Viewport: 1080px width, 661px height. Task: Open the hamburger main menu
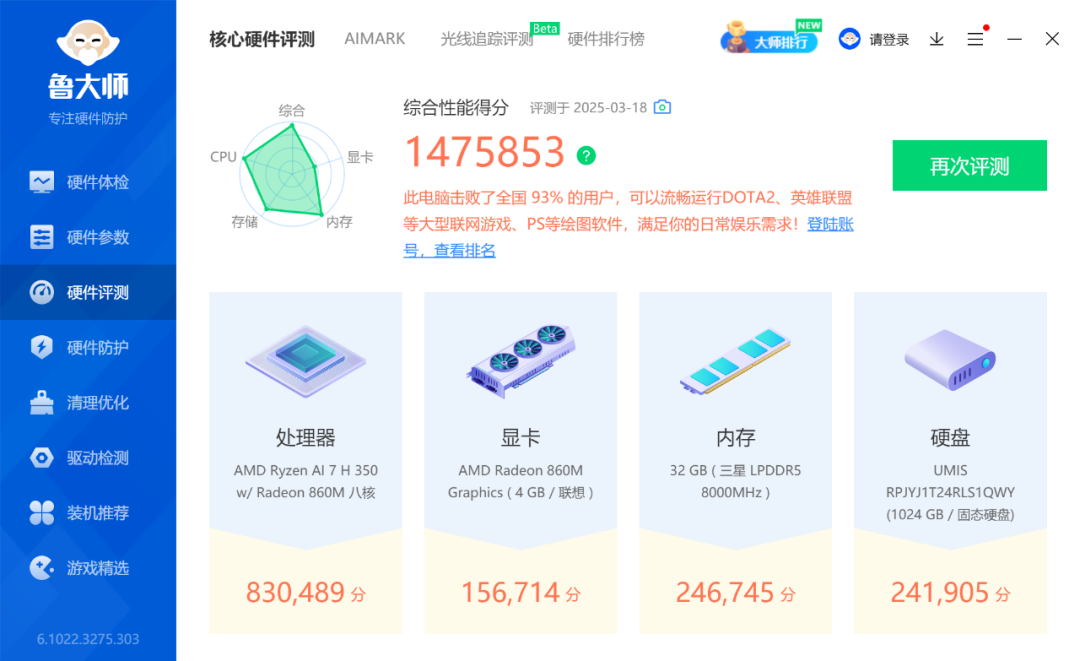pyautogui.click(x=975, y=39)
